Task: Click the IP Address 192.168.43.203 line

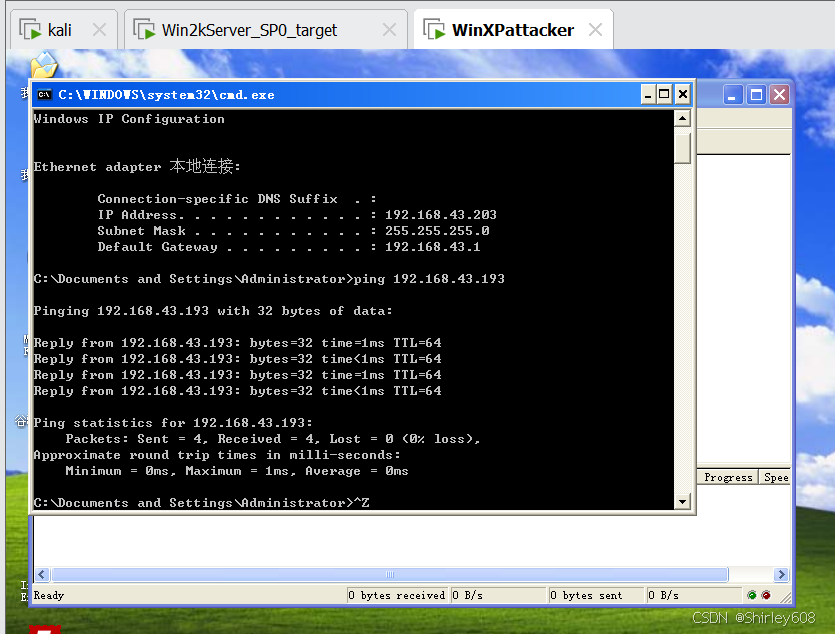Action: coord(297,215)
